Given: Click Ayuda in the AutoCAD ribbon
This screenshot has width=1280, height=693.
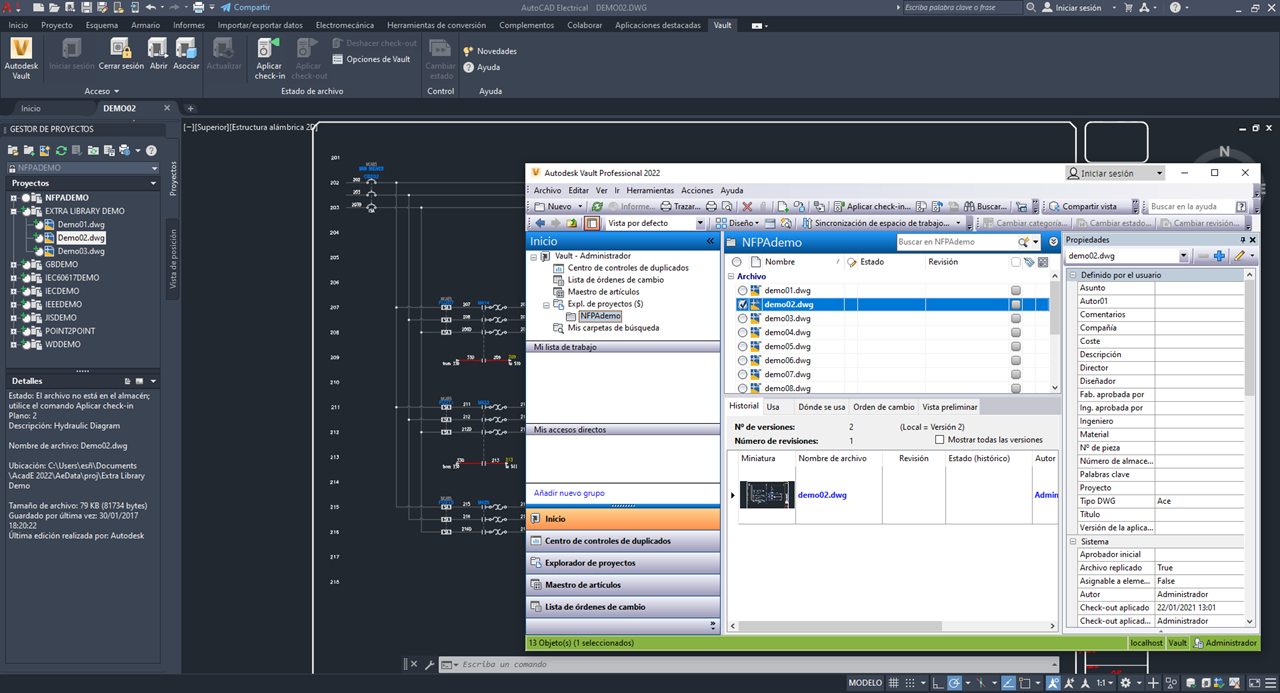Looking at the screenshot, I should (x=481, y=67).
